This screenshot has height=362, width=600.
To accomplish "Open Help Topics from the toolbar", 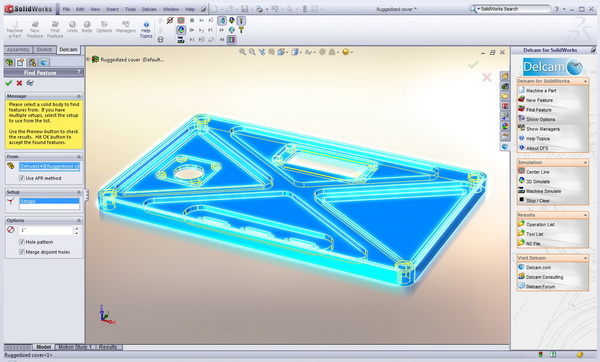I will tap(146, 30).
